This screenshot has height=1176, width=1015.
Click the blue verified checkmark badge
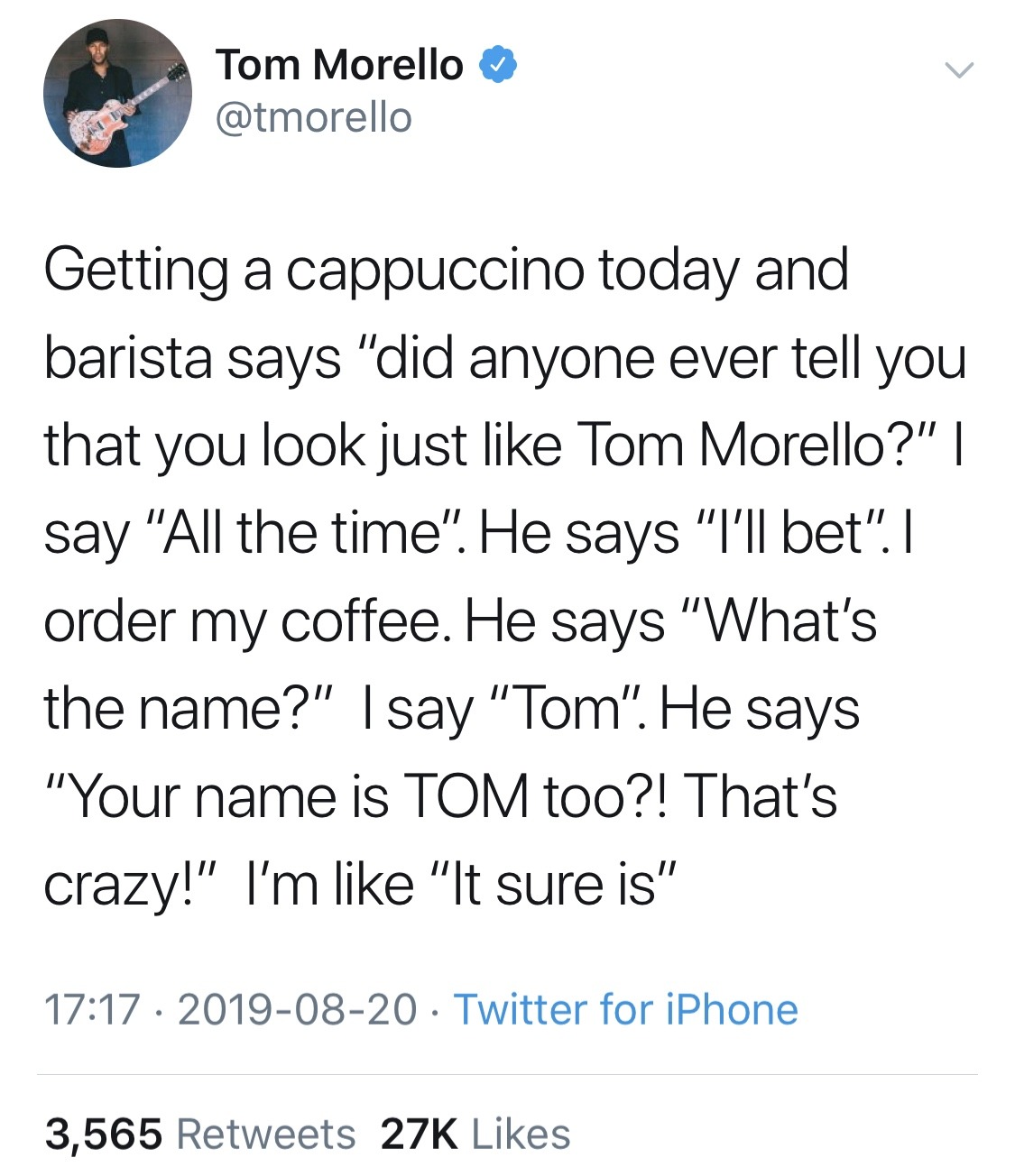[497, 65]
